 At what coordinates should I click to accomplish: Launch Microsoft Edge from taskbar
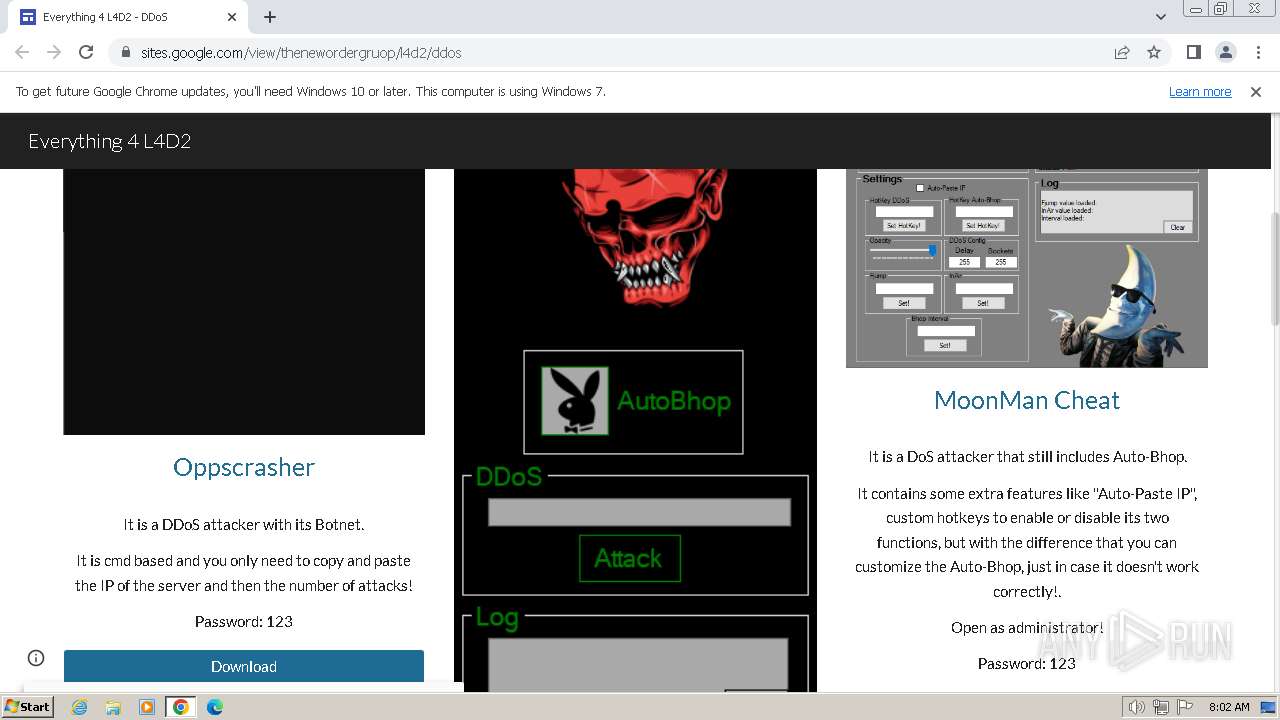[215, 707]
